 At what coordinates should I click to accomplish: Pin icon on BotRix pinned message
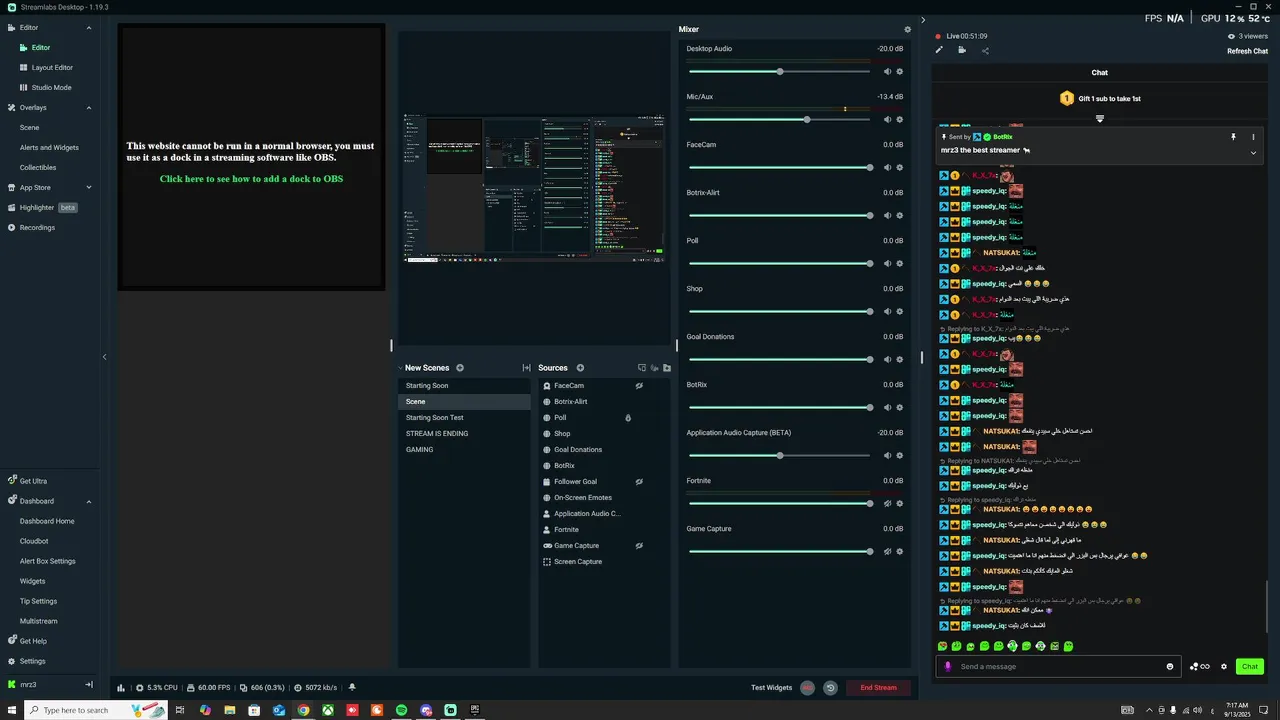click(x=1233, y=137)
